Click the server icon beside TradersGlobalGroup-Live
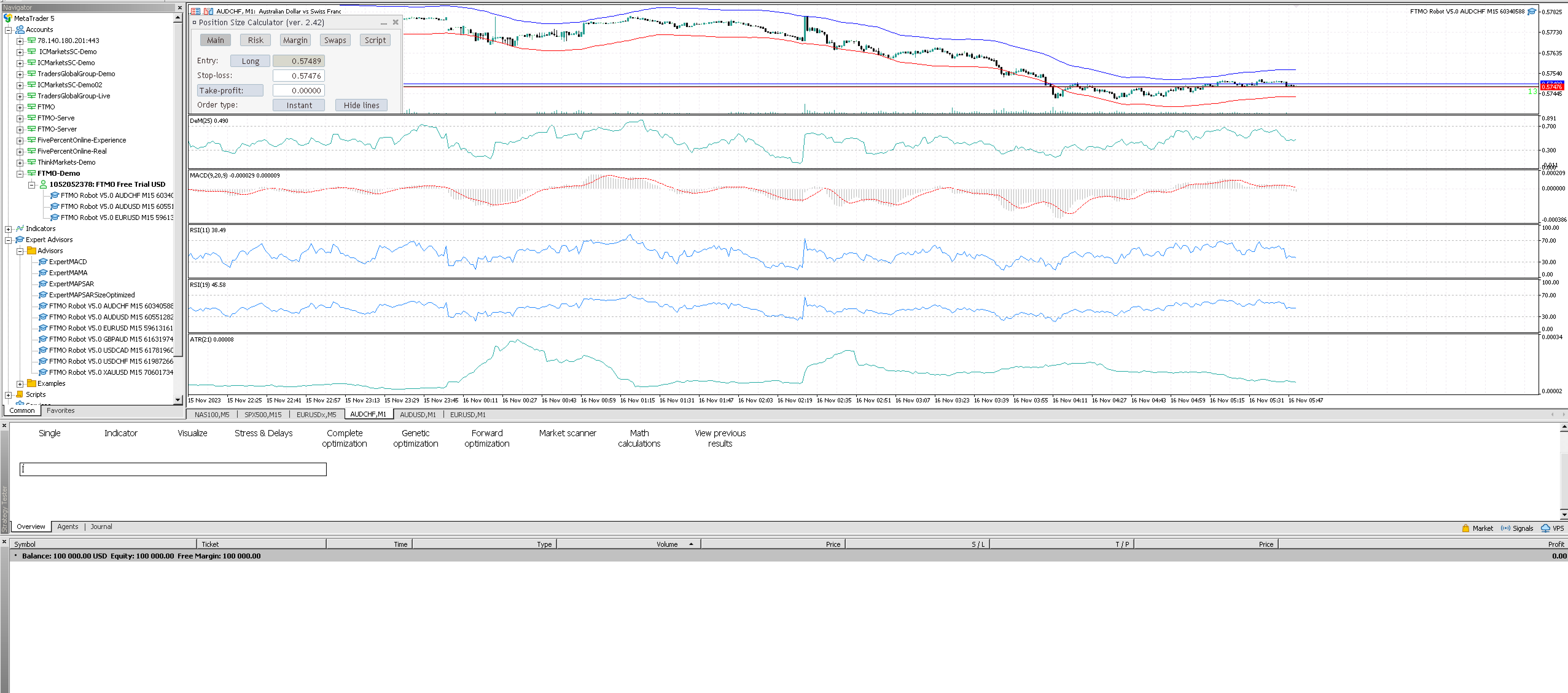 coord(31,96)
